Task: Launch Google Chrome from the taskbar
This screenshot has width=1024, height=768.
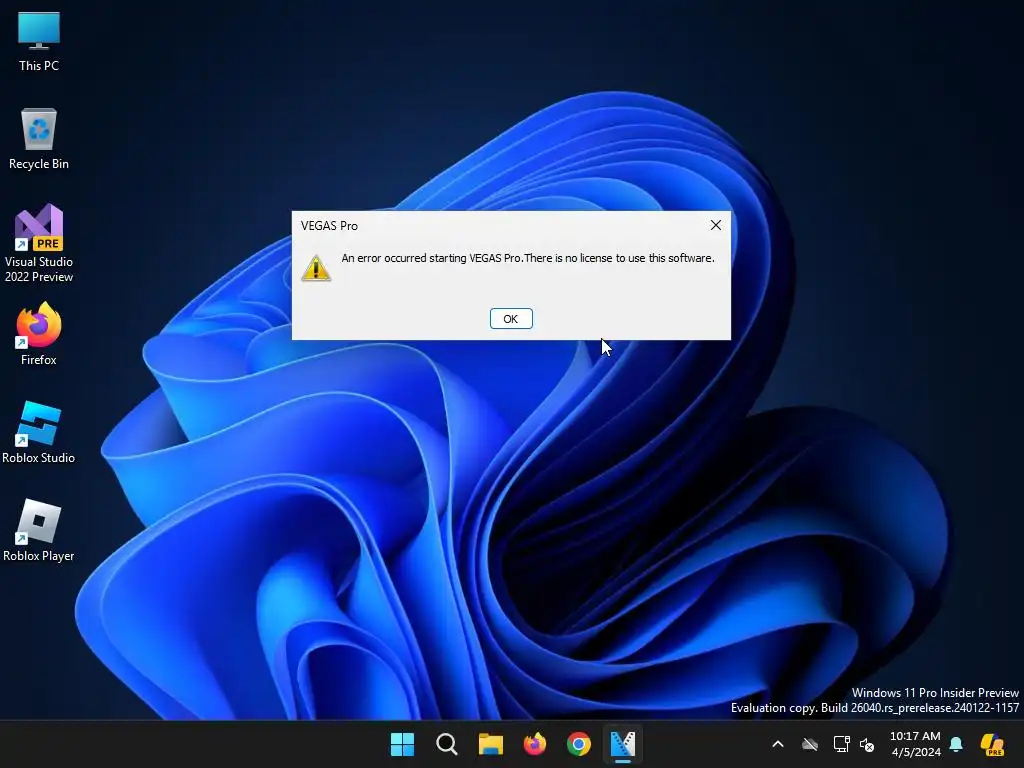Action: [x=579, y=744]
